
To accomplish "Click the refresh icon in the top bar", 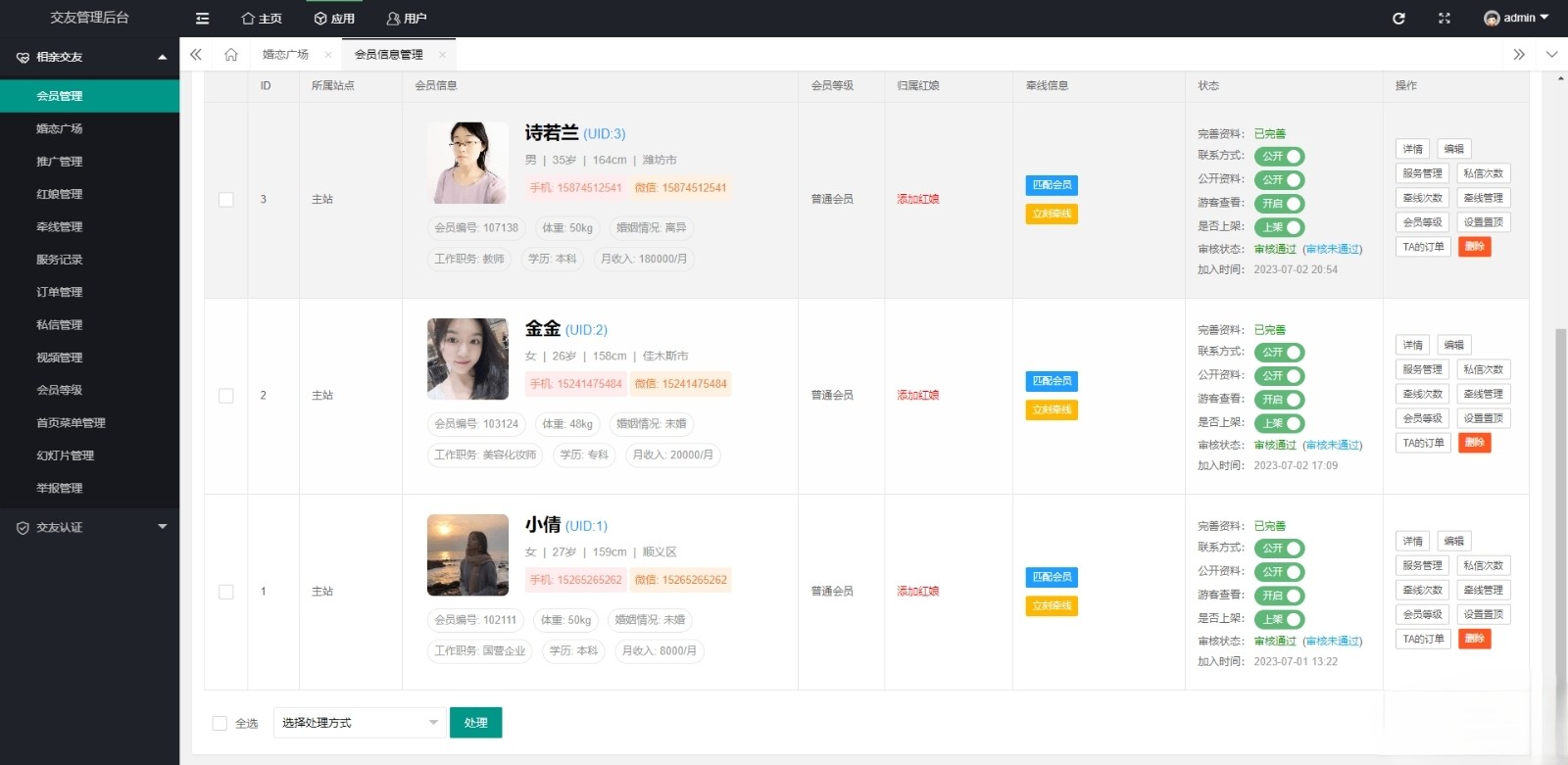I will coord(1398,19).
